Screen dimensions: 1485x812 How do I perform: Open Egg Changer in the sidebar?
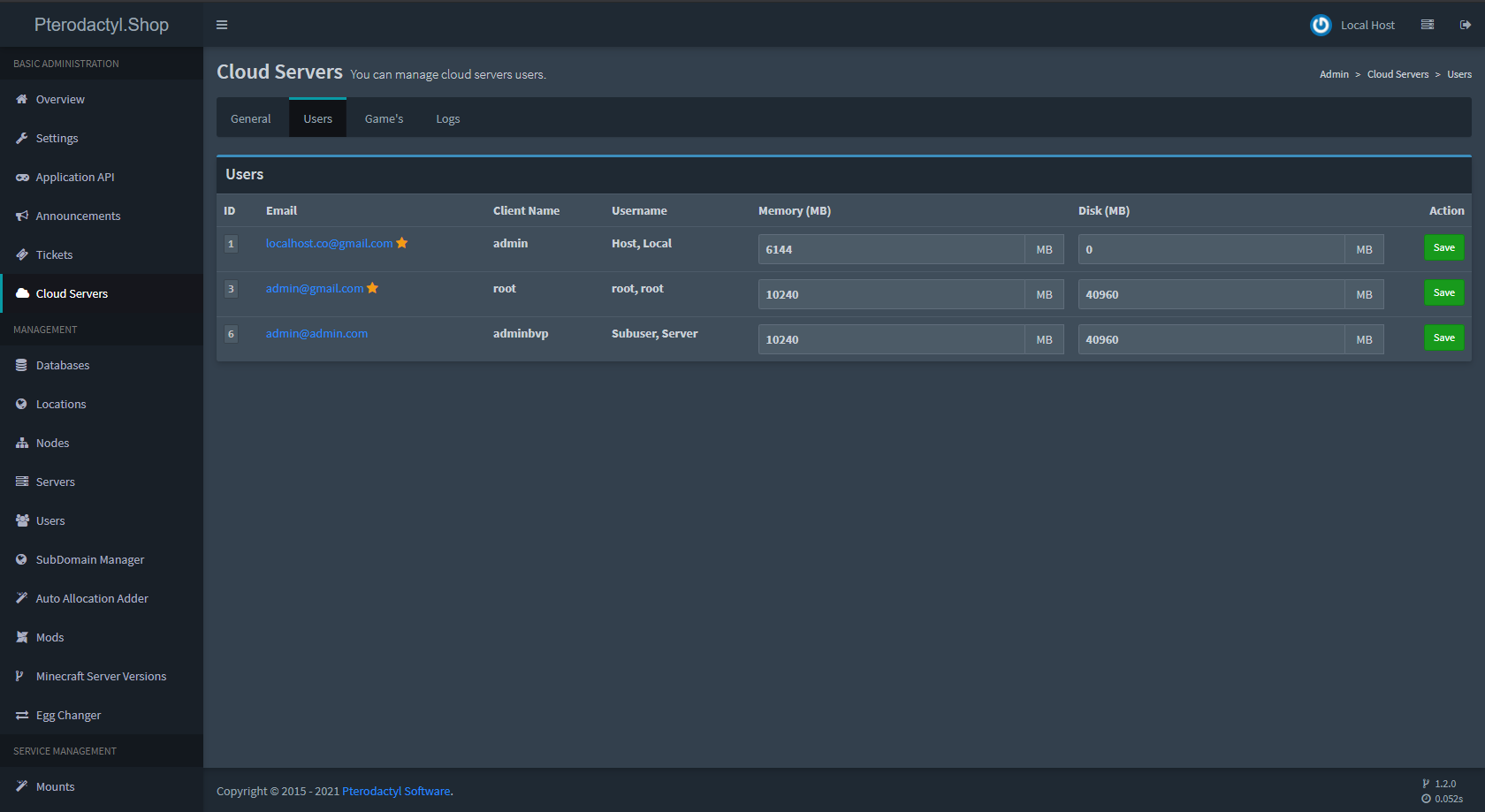(x=68, y=715)
